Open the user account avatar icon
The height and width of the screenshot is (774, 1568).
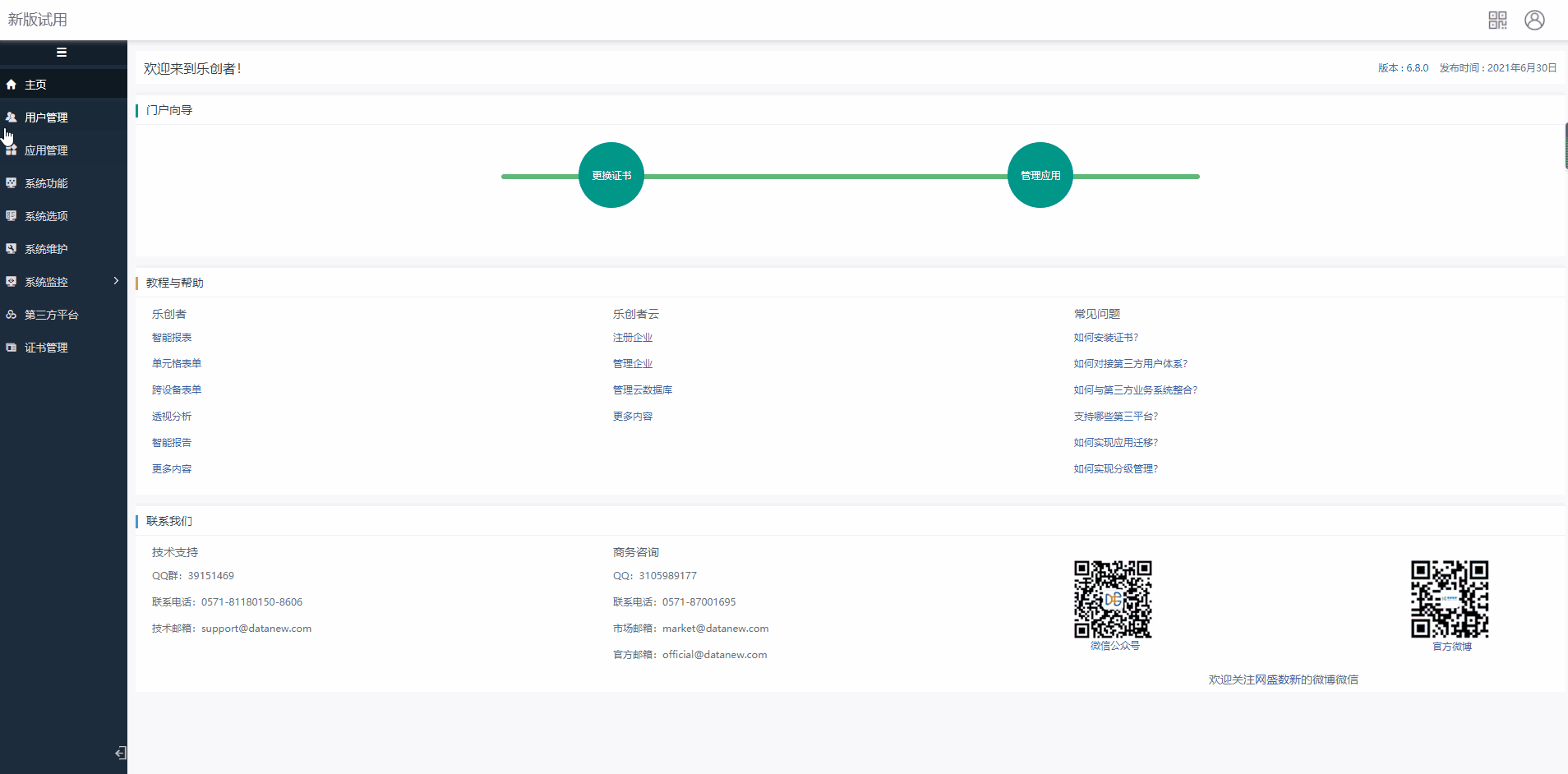pos(1534,21)
